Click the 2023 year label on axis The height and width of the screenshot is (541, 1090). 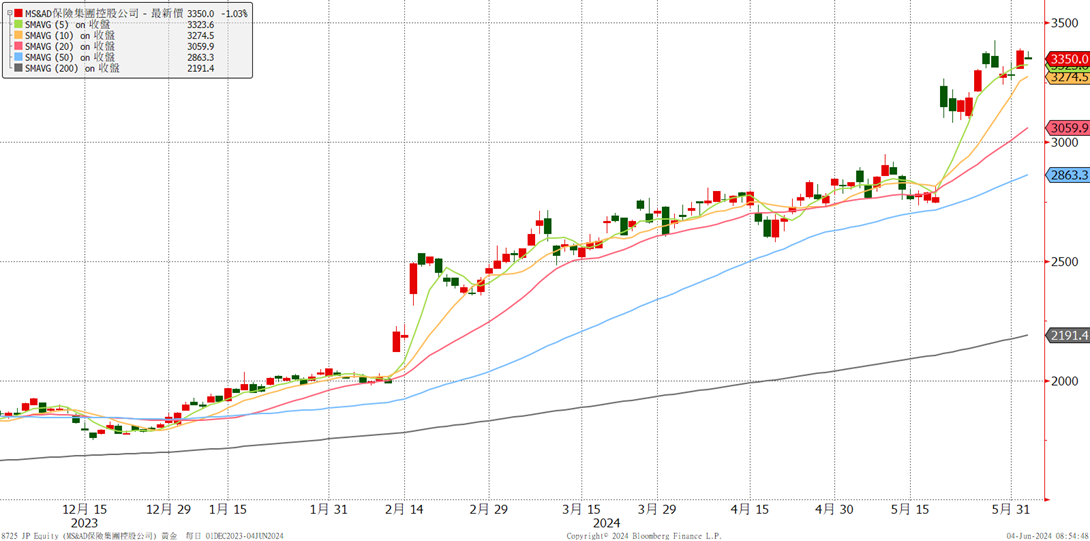click(85, 522)
